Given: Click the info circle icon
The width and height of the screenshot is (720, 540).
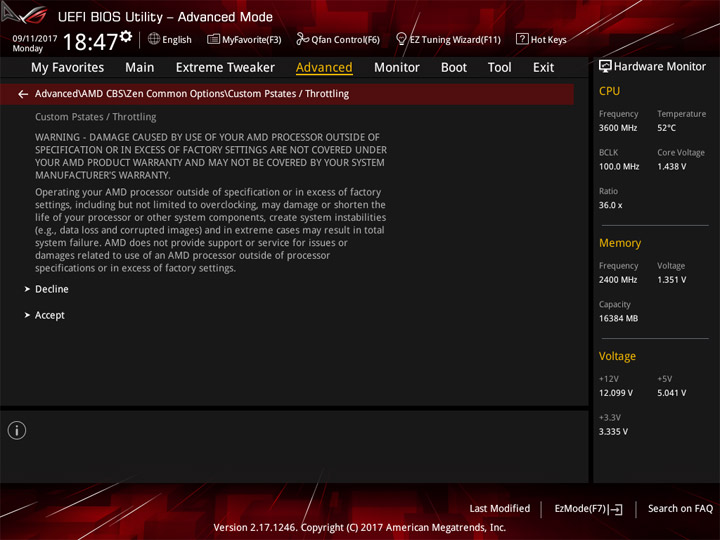Looking at the screenshot, I should 17,430.
